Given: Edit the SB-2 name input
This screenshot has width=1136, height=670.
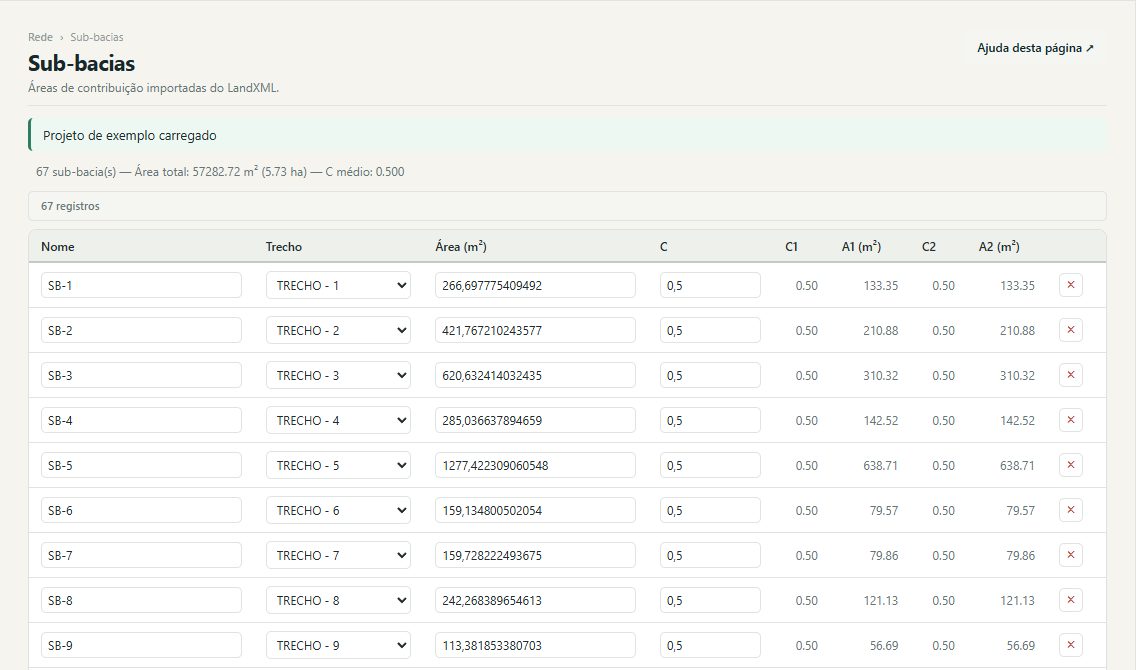Looking at the screenshot, I should (x=141, y=330).
